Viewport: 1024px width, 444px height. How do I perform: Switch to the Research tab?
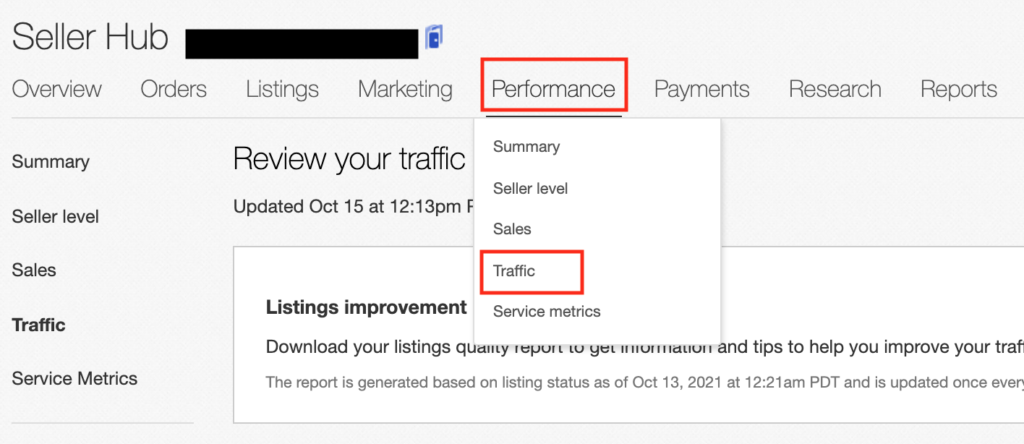click(835, 89)
